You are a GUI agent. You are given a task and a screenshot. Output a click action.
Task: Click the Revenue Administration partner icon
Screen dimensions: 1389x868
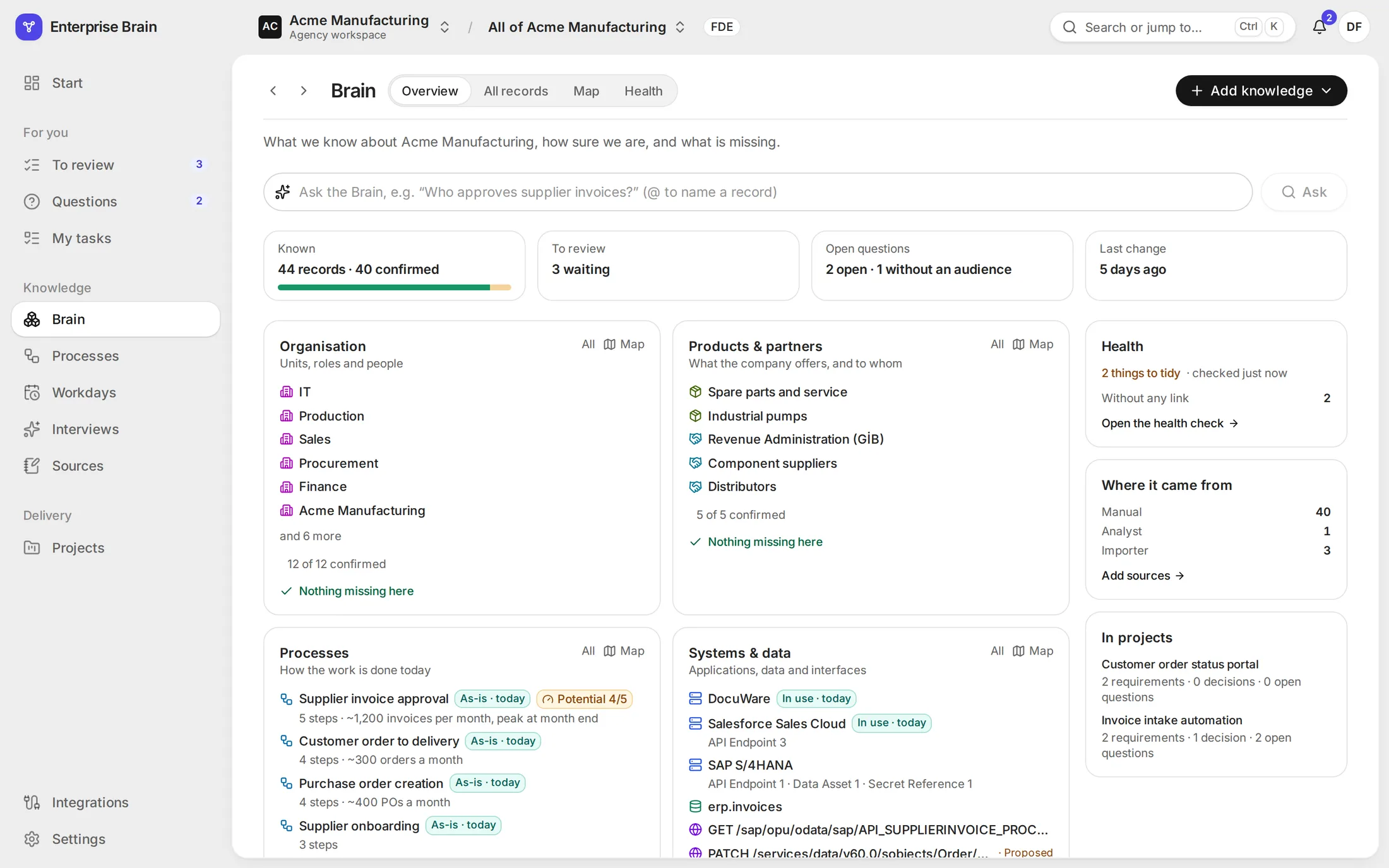click(x=695, y=439)
